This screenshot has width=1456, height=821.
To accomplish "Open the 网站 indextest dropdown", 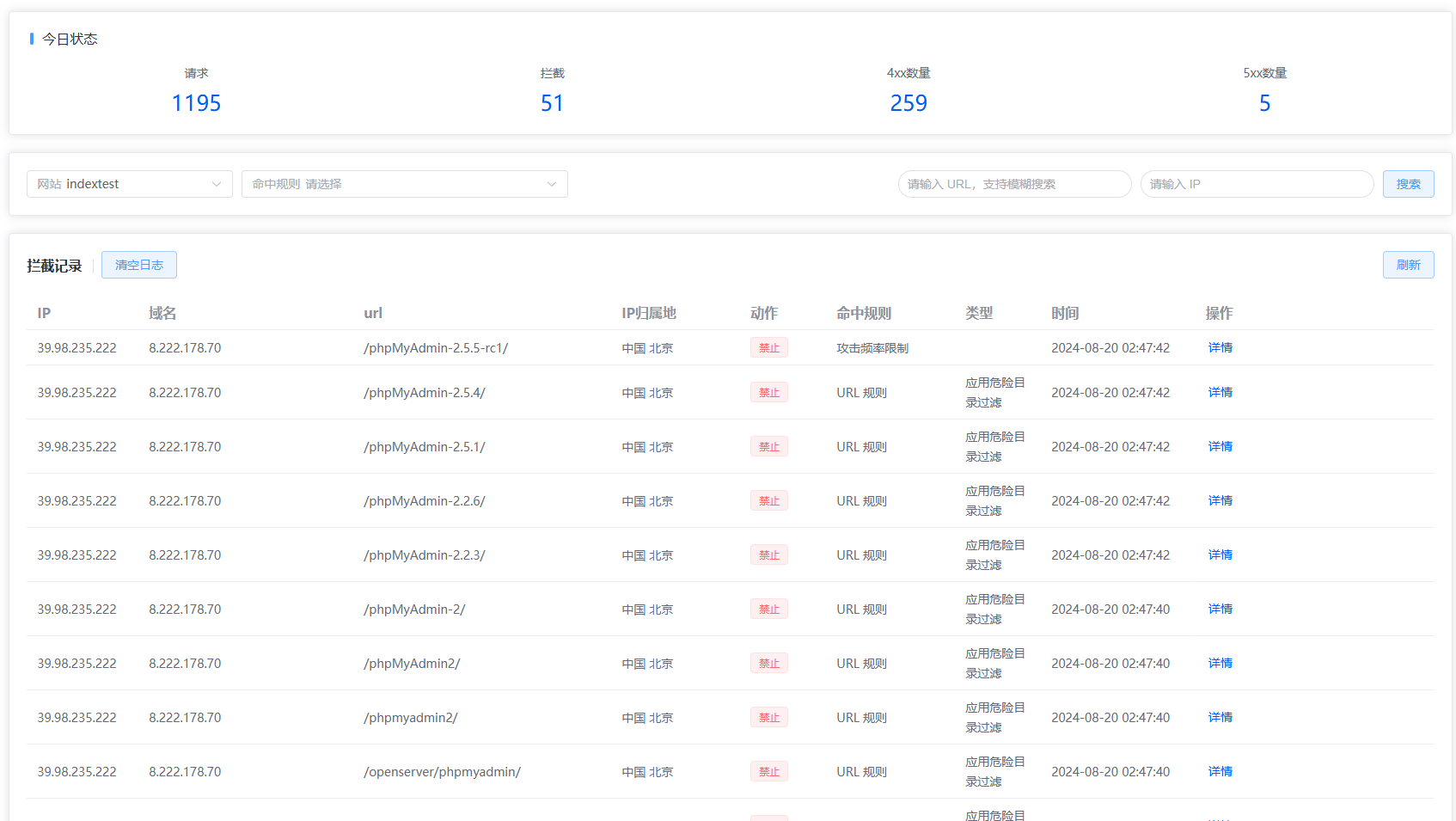I will click(x=130, y=184).
